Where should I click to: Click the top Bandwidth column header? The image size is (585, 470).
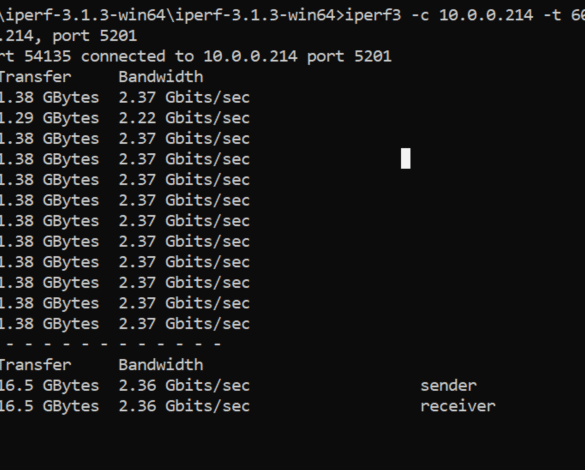(161, 77)
